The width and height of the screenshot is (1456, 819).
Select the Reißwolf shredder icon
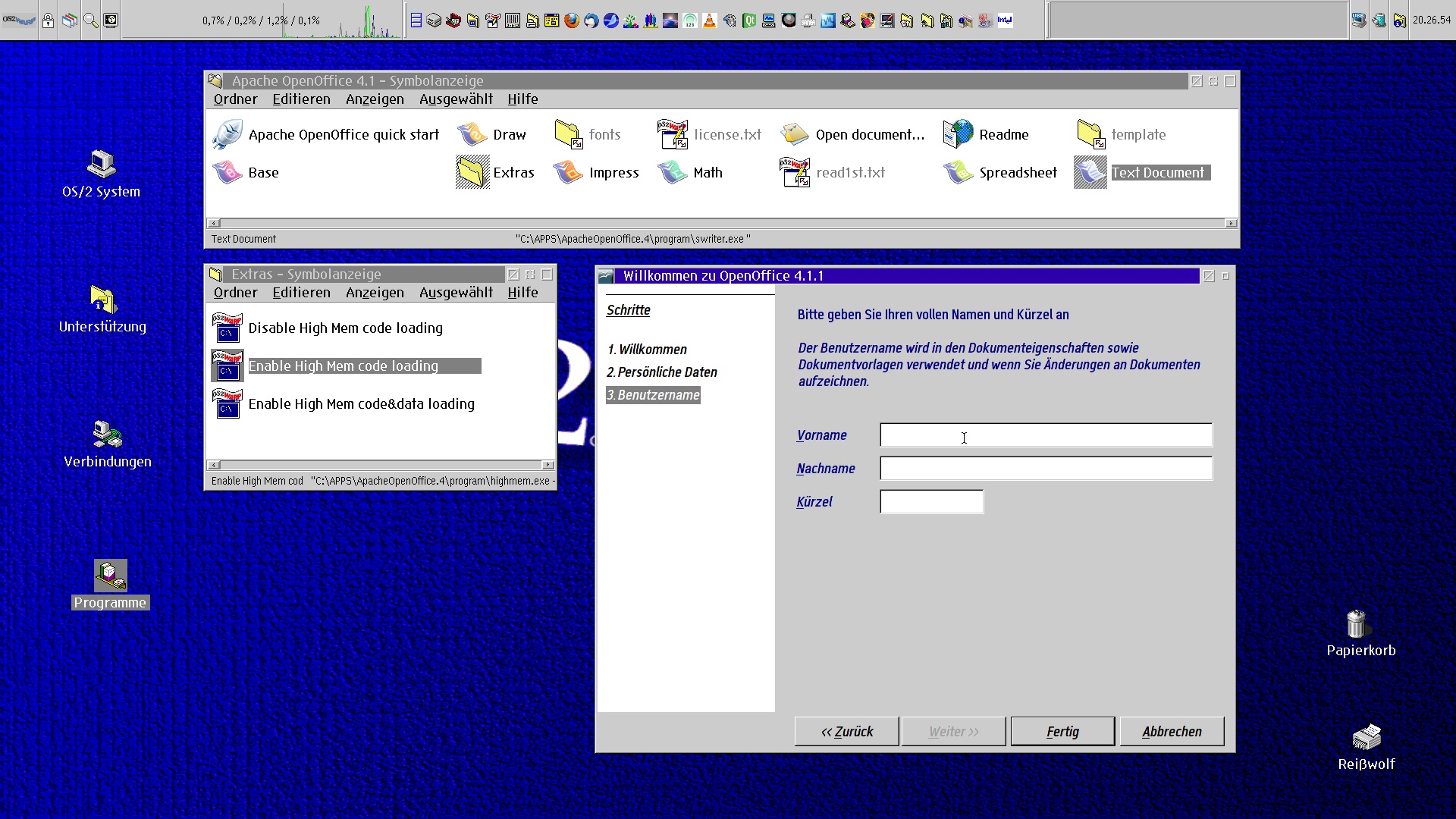1366,736
